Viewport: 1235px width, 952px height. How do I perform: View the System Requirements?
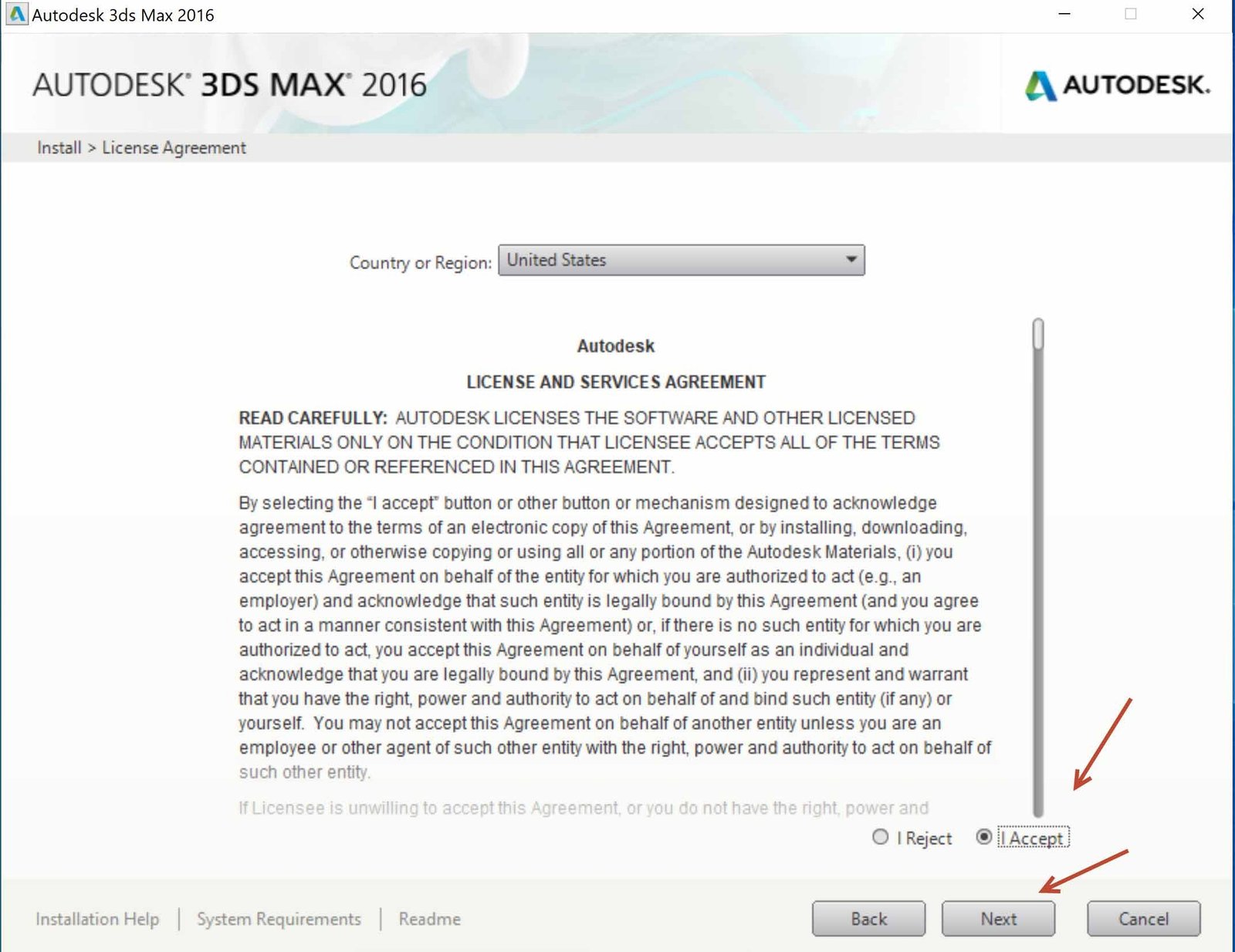tap(279, 919)
